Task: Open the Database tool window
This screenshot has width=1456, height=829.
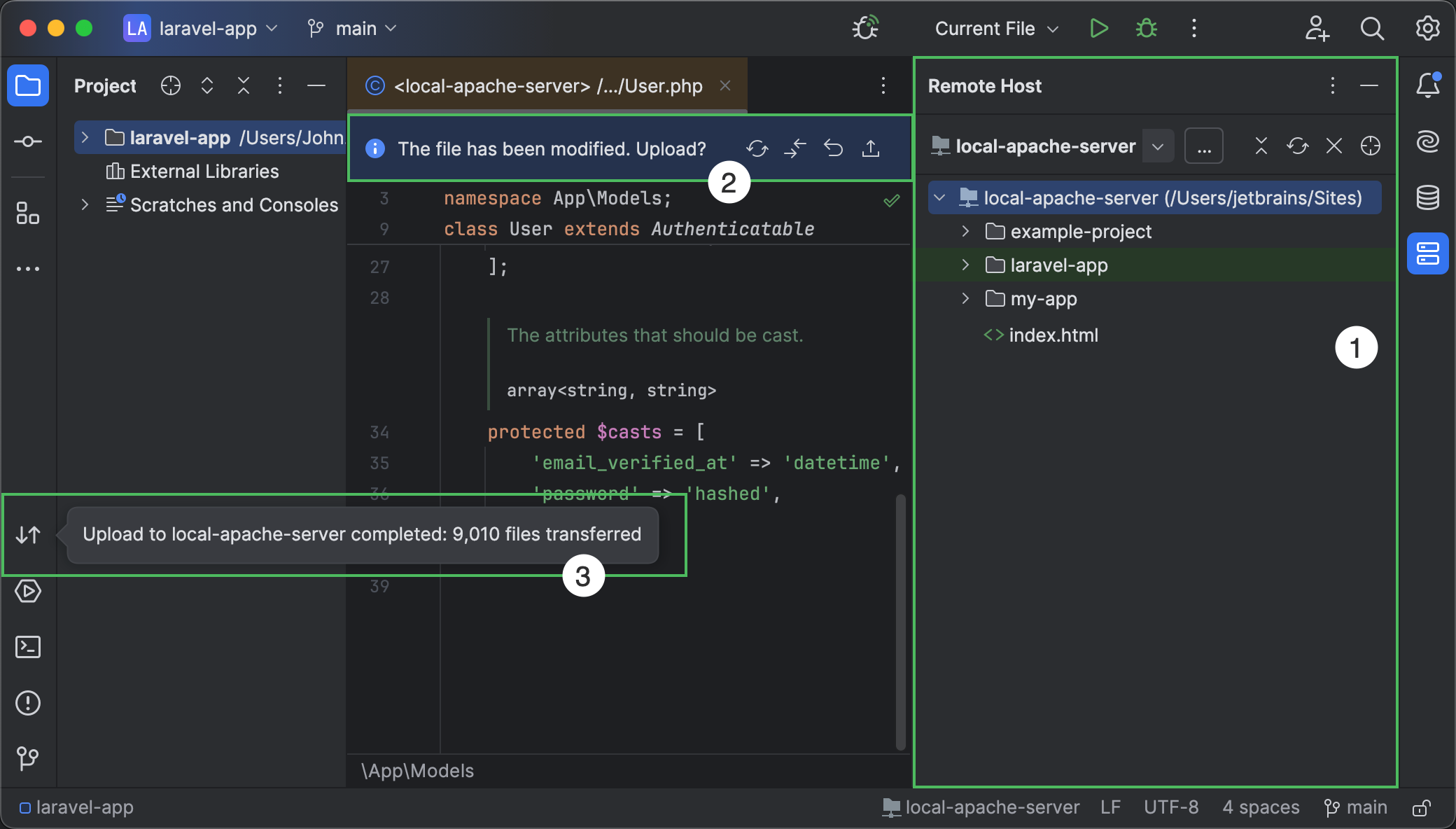Action: [1428, 197]
